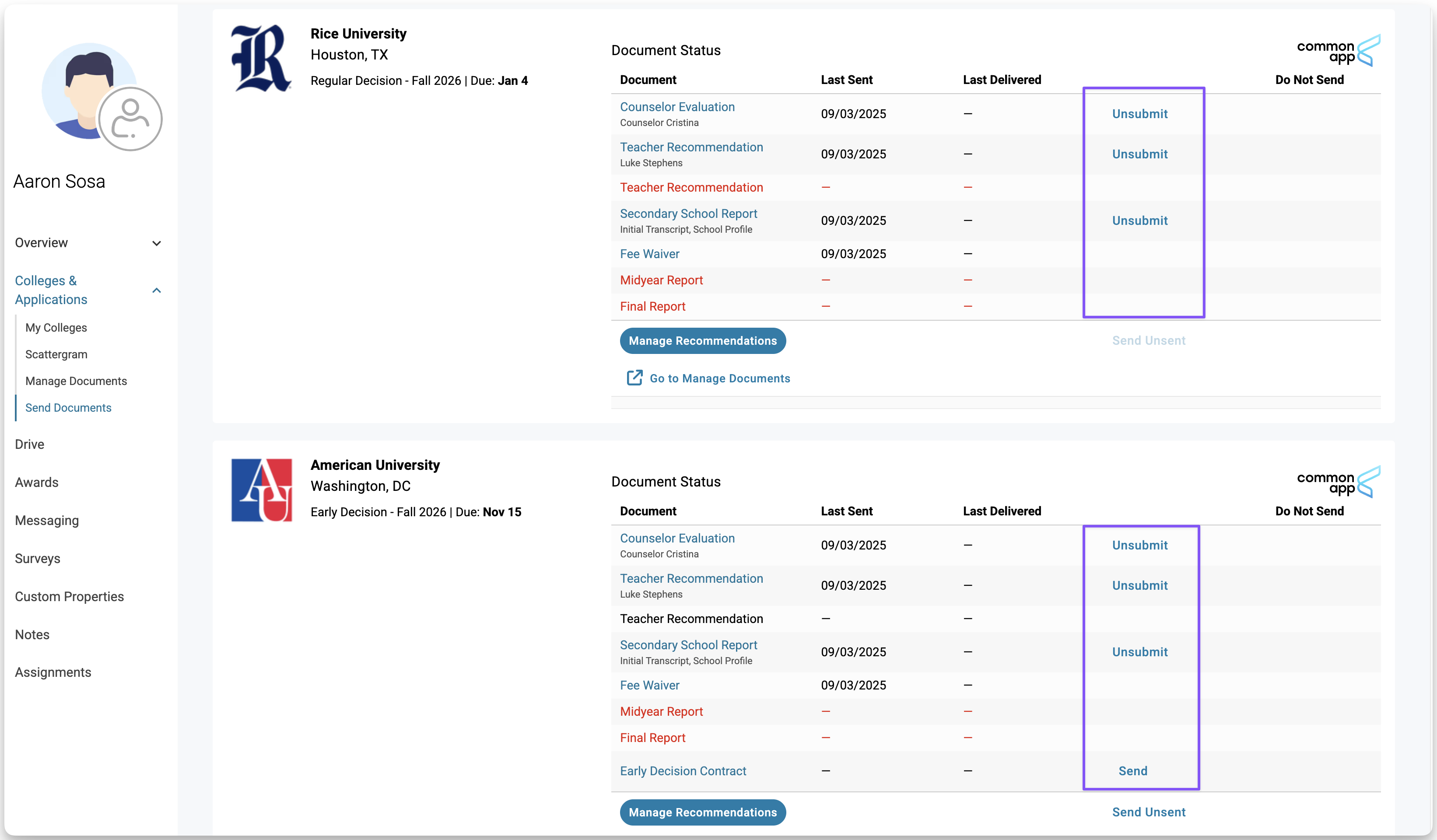Open the Rice University logo
This screenshot has width=1437, height=840.
pos(261,58)
